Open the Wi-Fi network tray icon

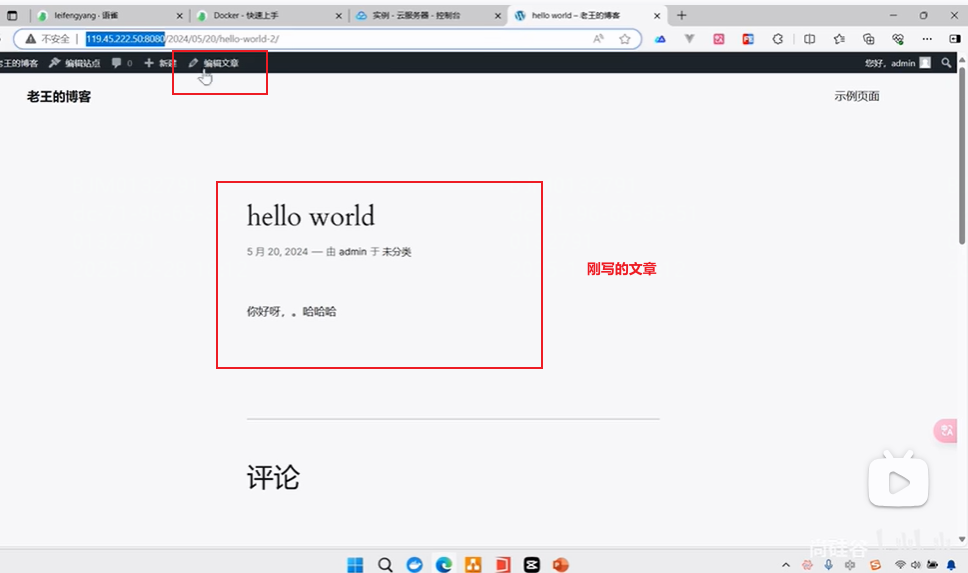900,565
